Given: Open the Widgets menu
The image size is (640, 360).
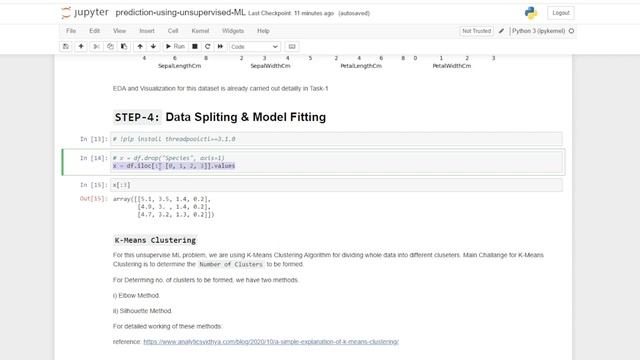Looking at the screenshot, I should pyautogui.click(x=233, y=31).
